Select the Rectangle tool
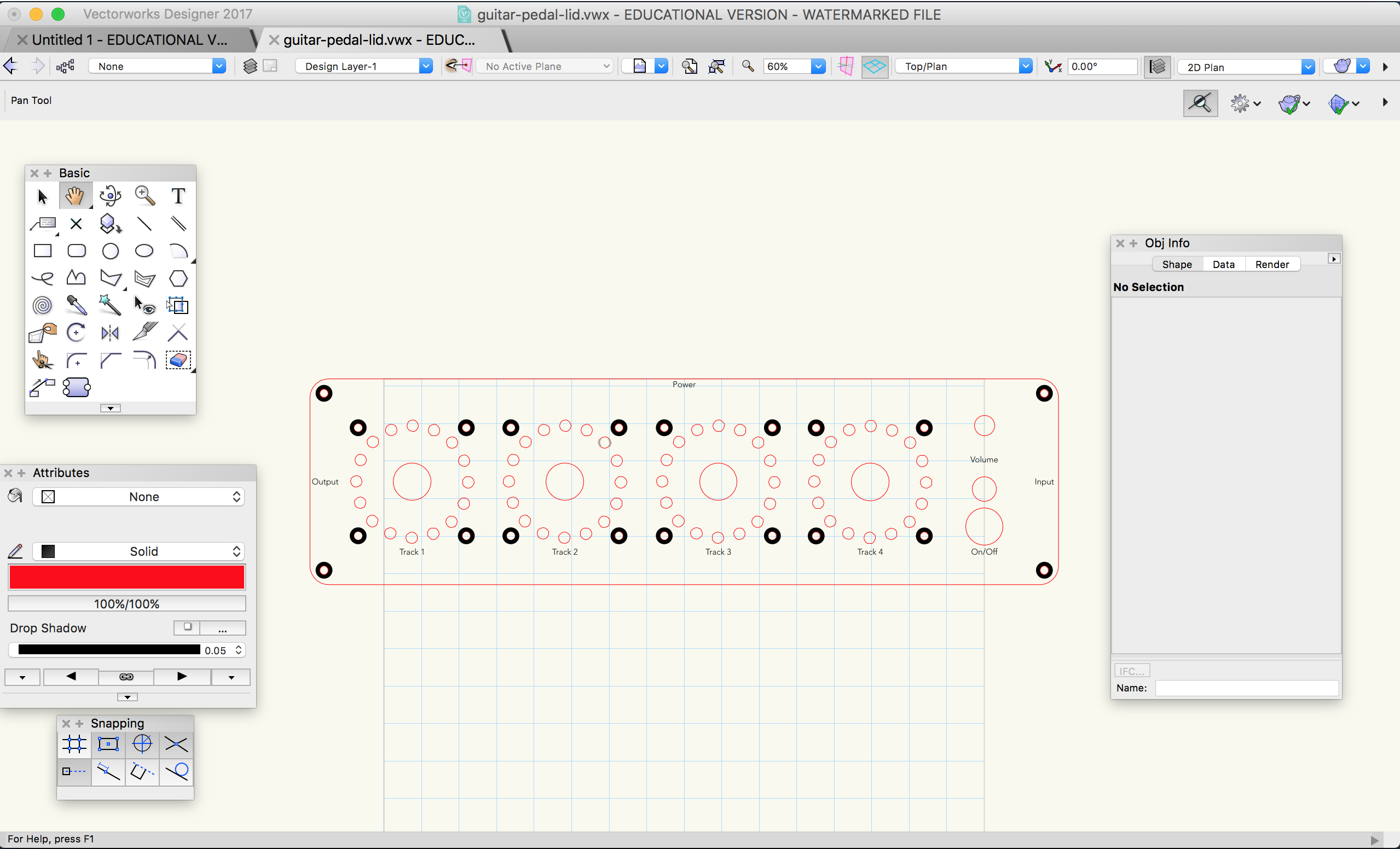Screen dimensions: 1400x849 pos(43,251)
